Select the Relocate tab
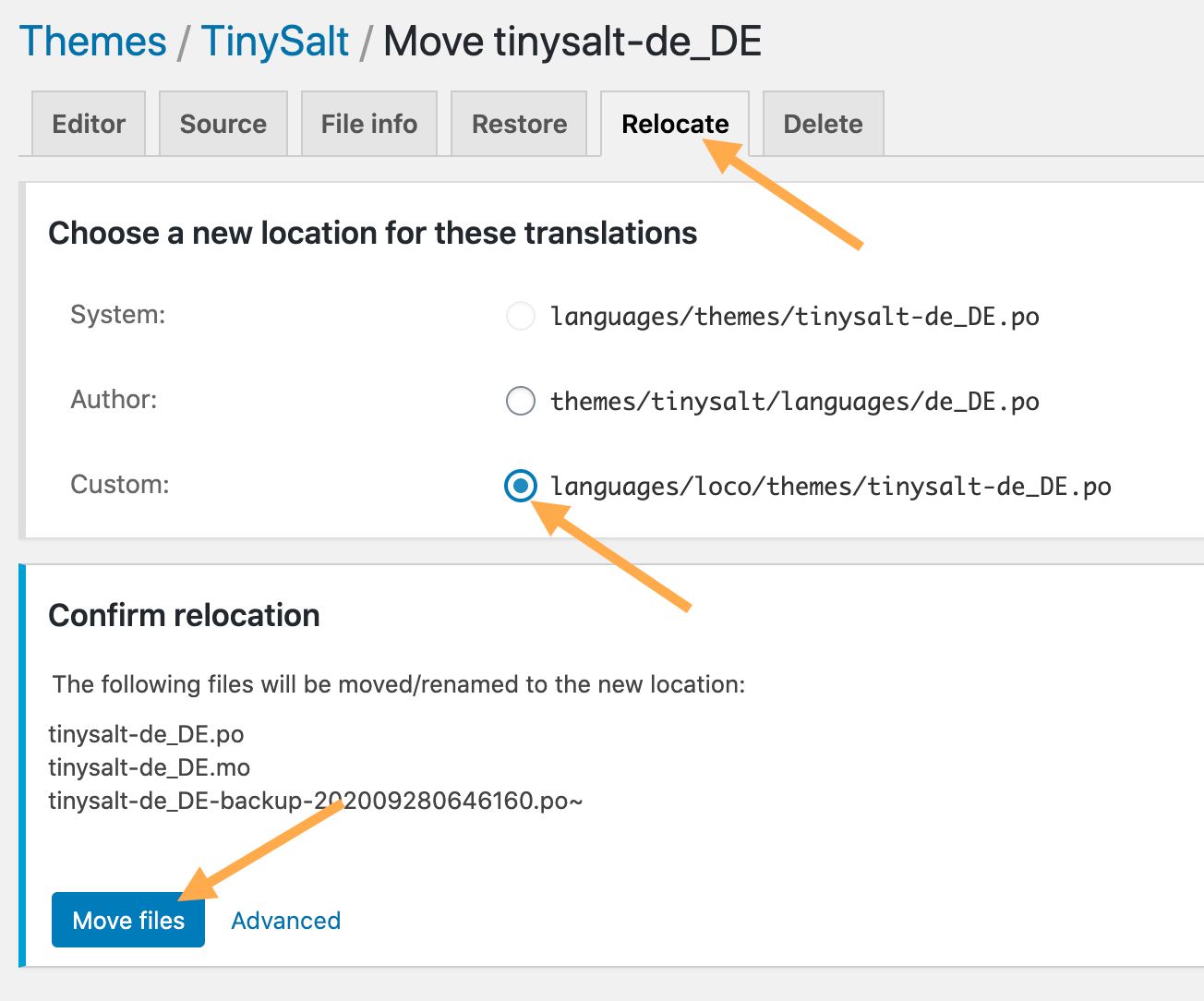Viewport: 1204px width, 1001px height. [x=674, y=123]
